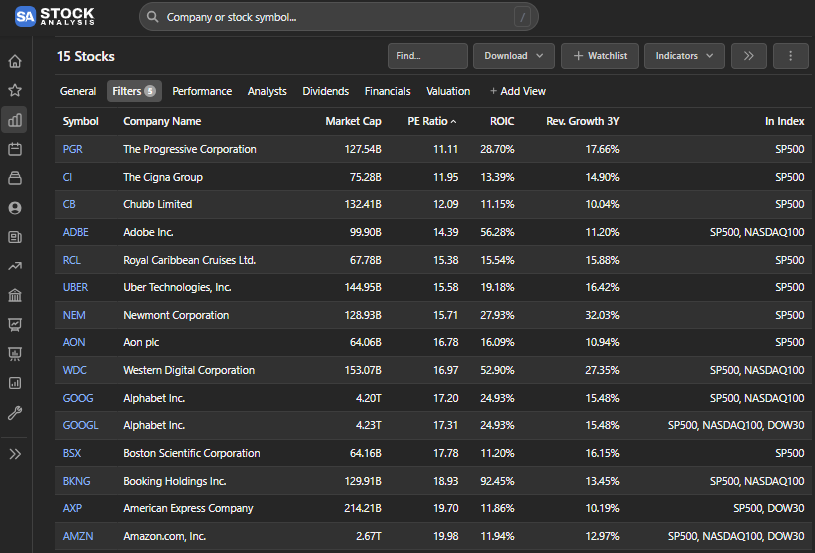
Task: Focus the Find... filter box
Action: point(428,56)
